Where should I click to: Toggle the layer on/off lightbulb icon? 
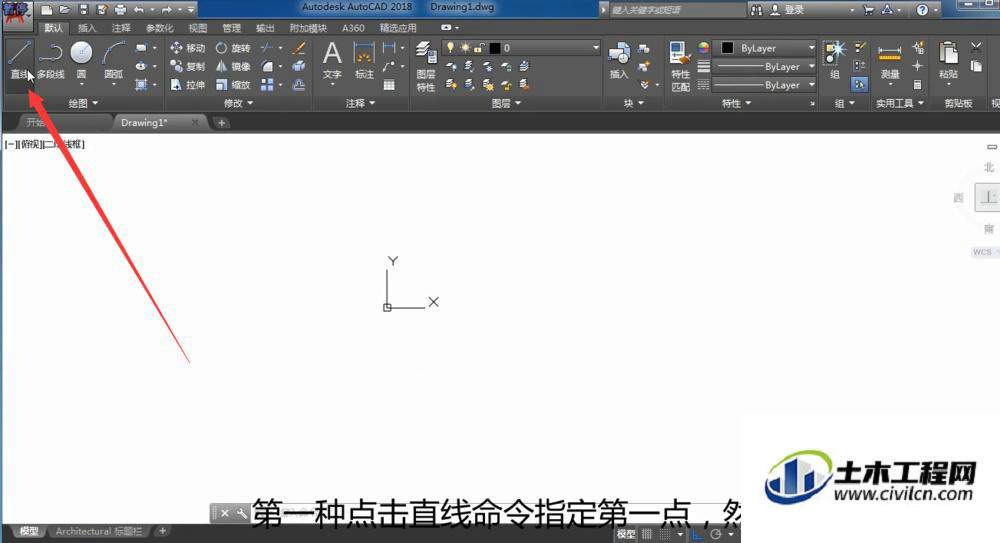[x=450, y=48]
